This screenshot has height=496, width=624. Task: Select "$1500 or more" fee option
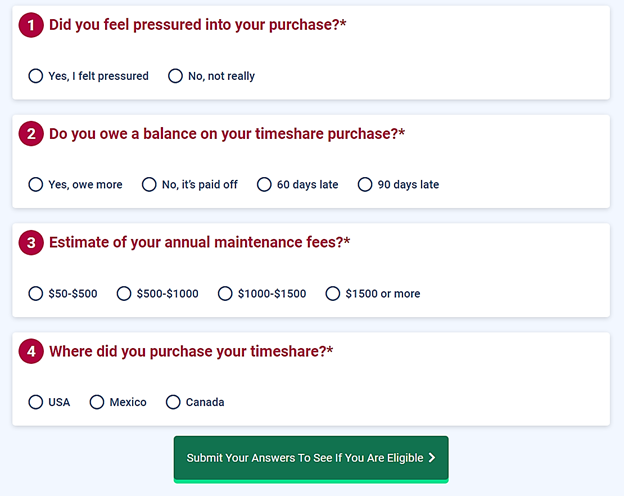point(333,294)
